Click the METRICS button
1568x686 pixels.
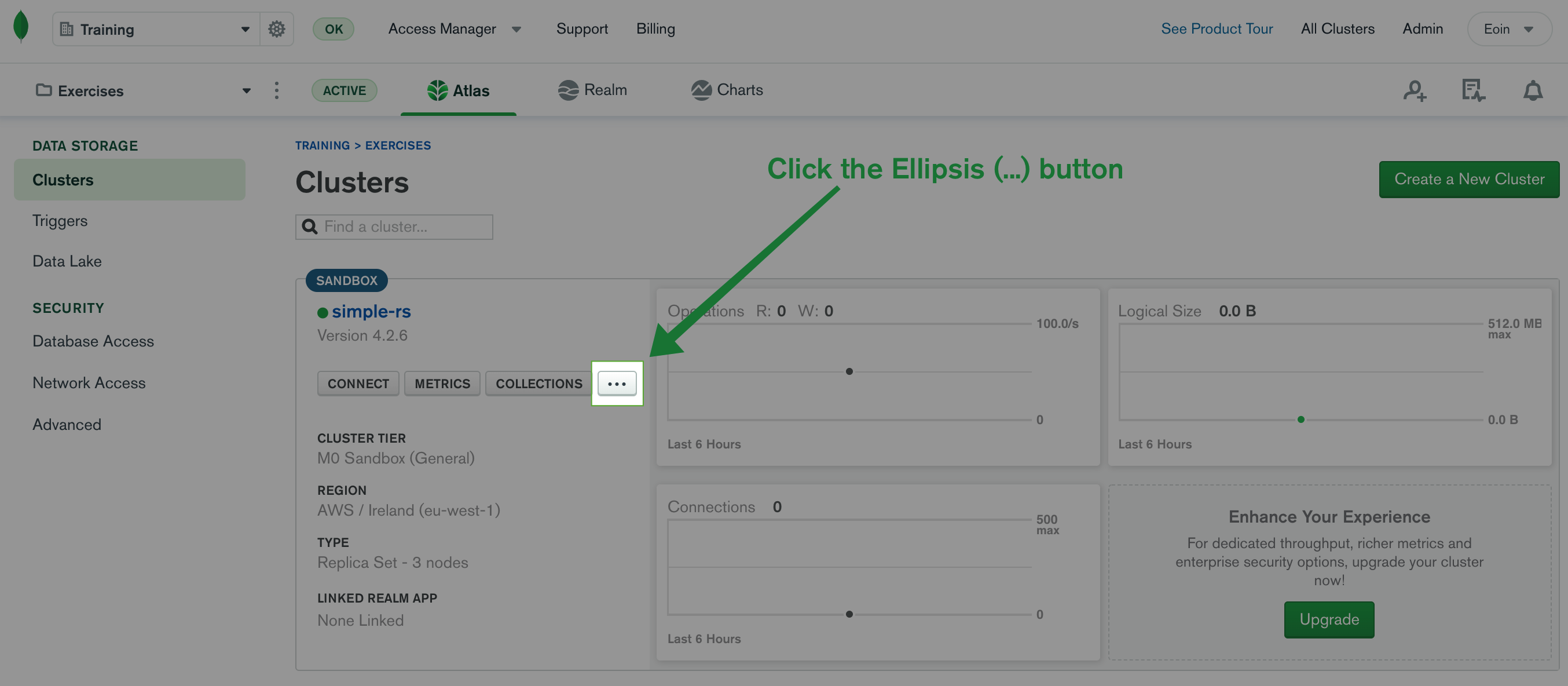(442, 384)
